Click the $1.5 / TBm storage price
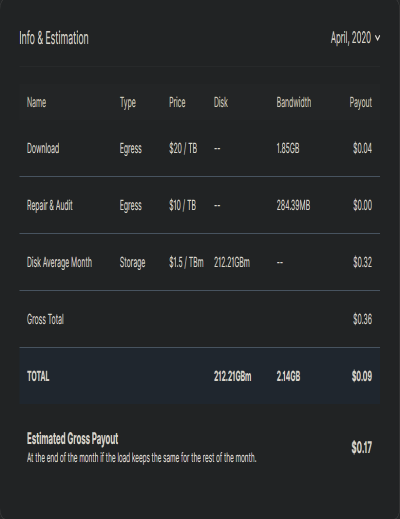Screen dimensions: 400x519 [x=186, y=262]
